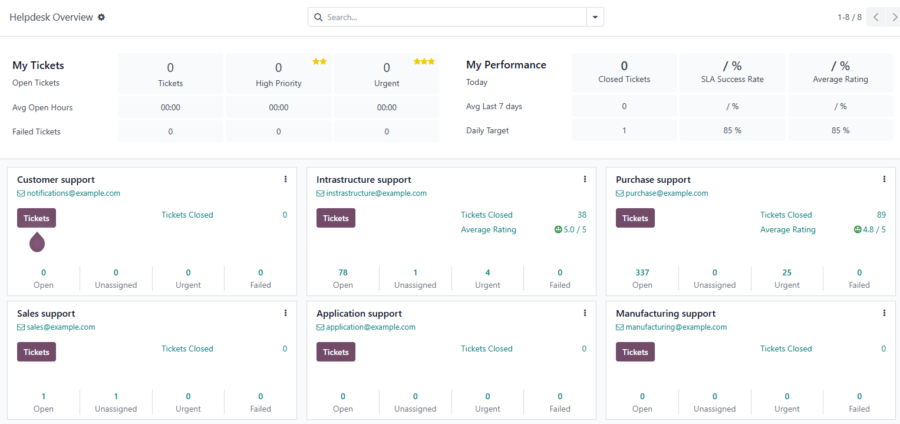Click the purple droplet icon in Customer support

coord(37,241)
